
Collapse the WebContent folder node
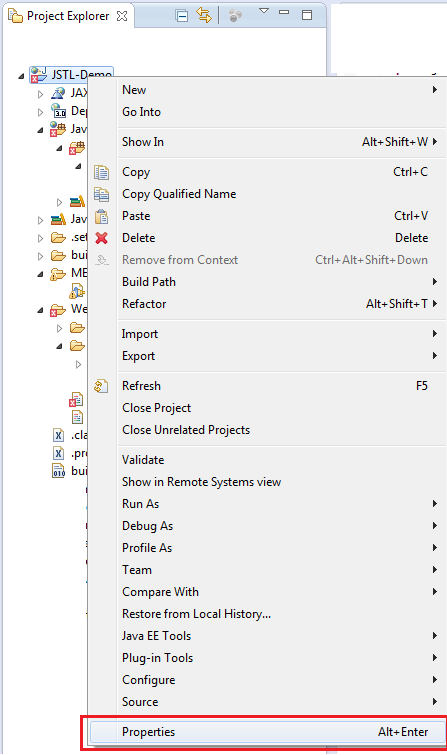[40, 310]
